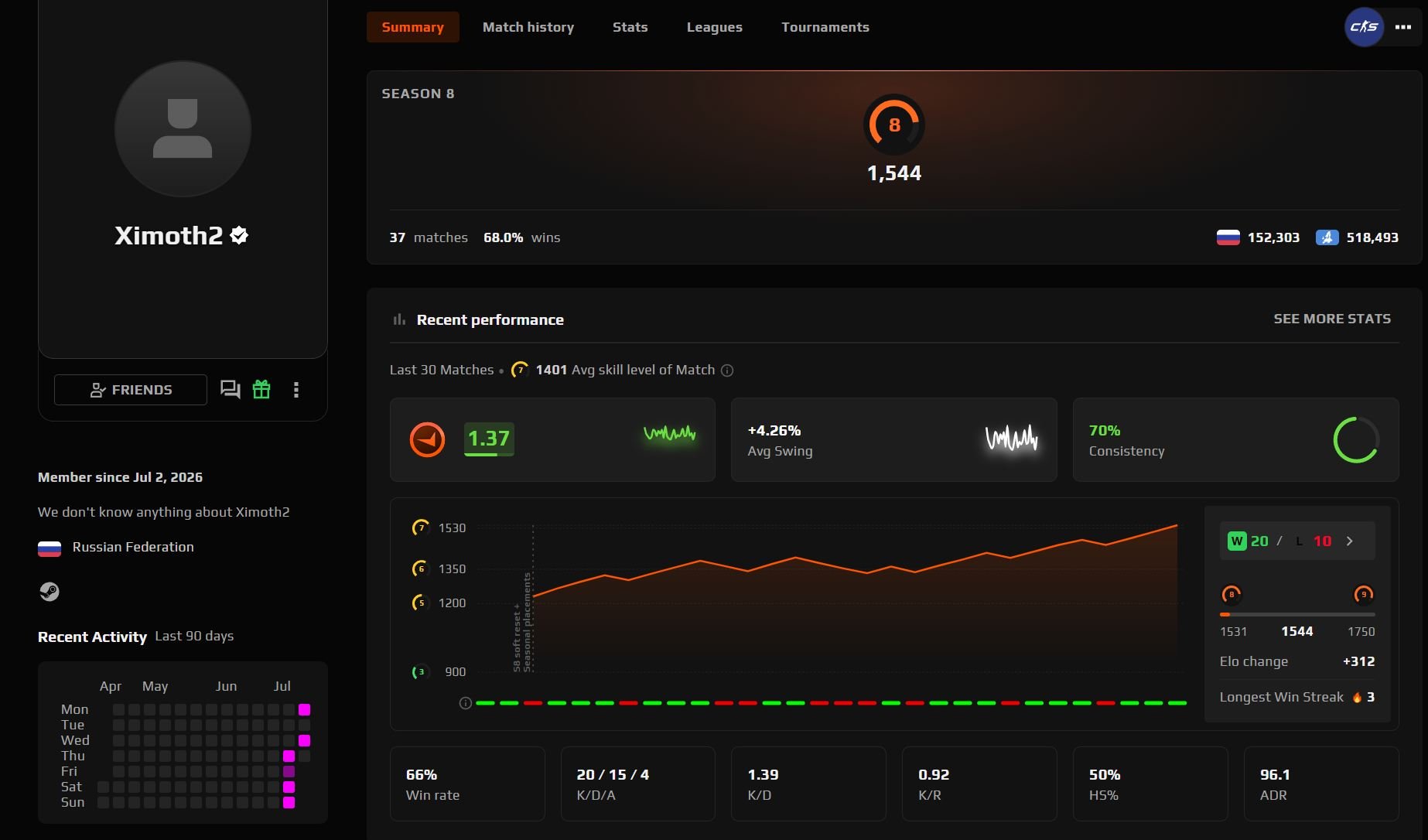Open the three-dot game menu at top right
The image size is (1428, 840).
[1403, 27]
